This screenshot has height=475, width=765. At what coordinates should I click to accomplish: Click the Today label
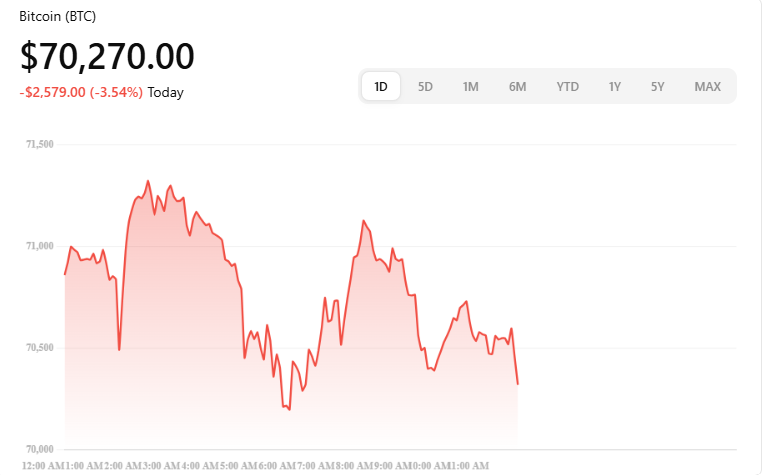(166, 92)
